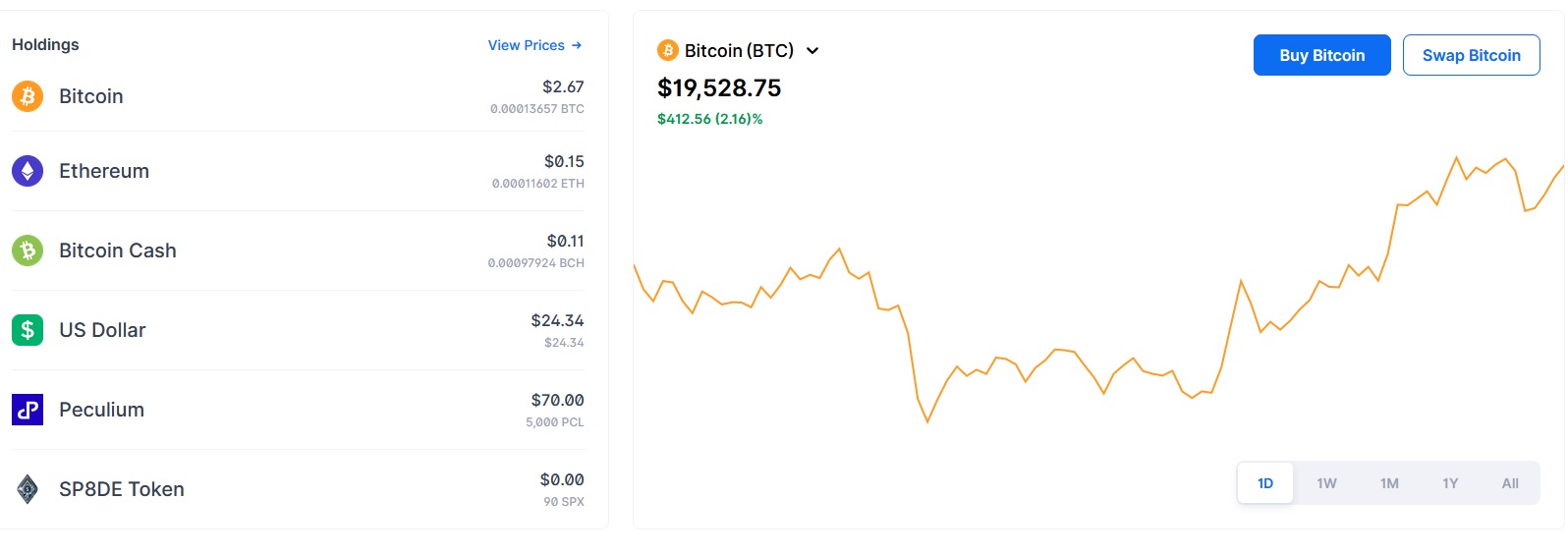Image resolution: width=1568 pixels, height=555 pixels.
Task: Click the green US Dollar sign icon
Action: pos(28,330)
